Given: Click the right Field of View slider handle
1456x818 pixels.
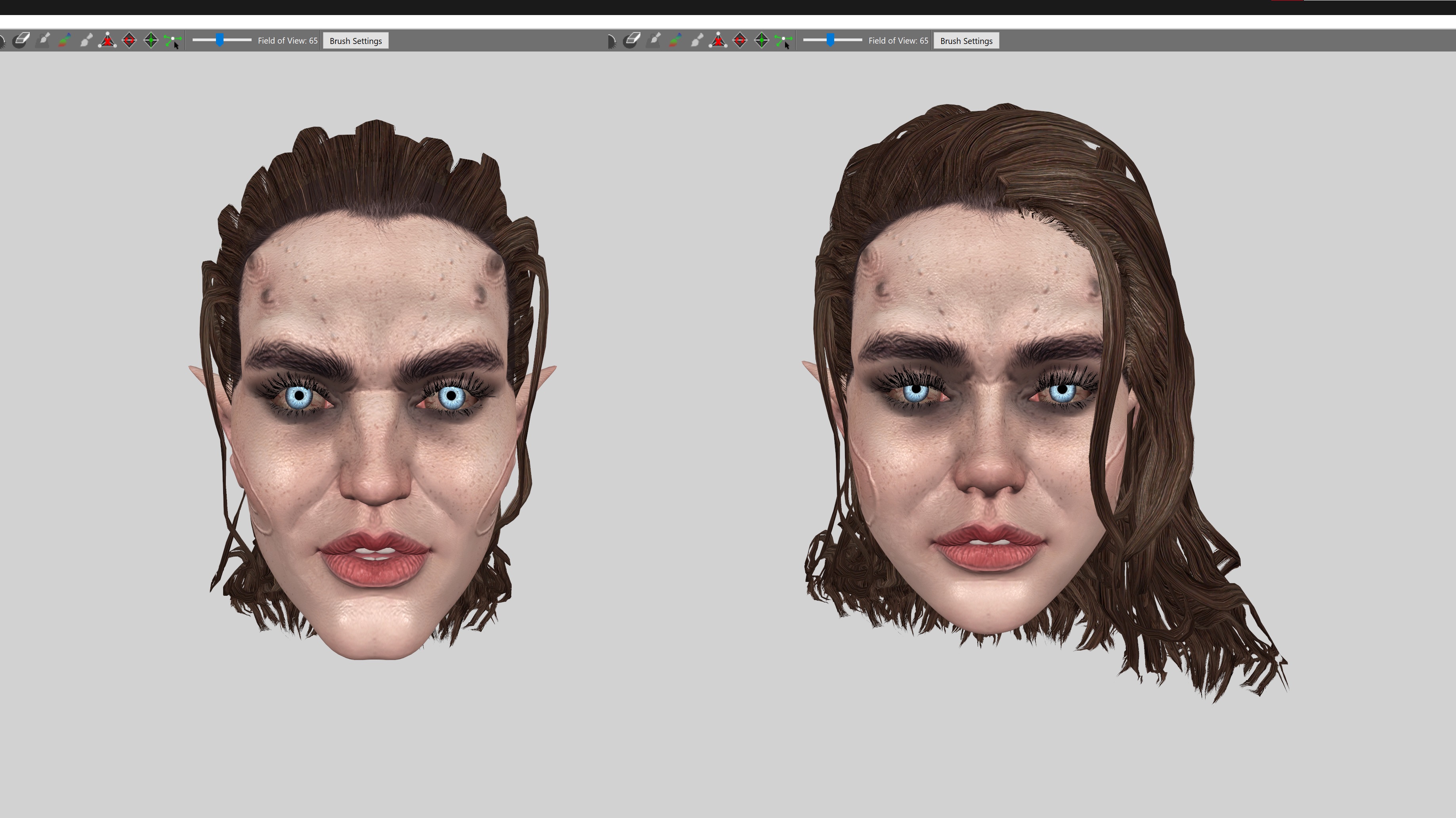Looking at the screenshot, I should [830, 40].
